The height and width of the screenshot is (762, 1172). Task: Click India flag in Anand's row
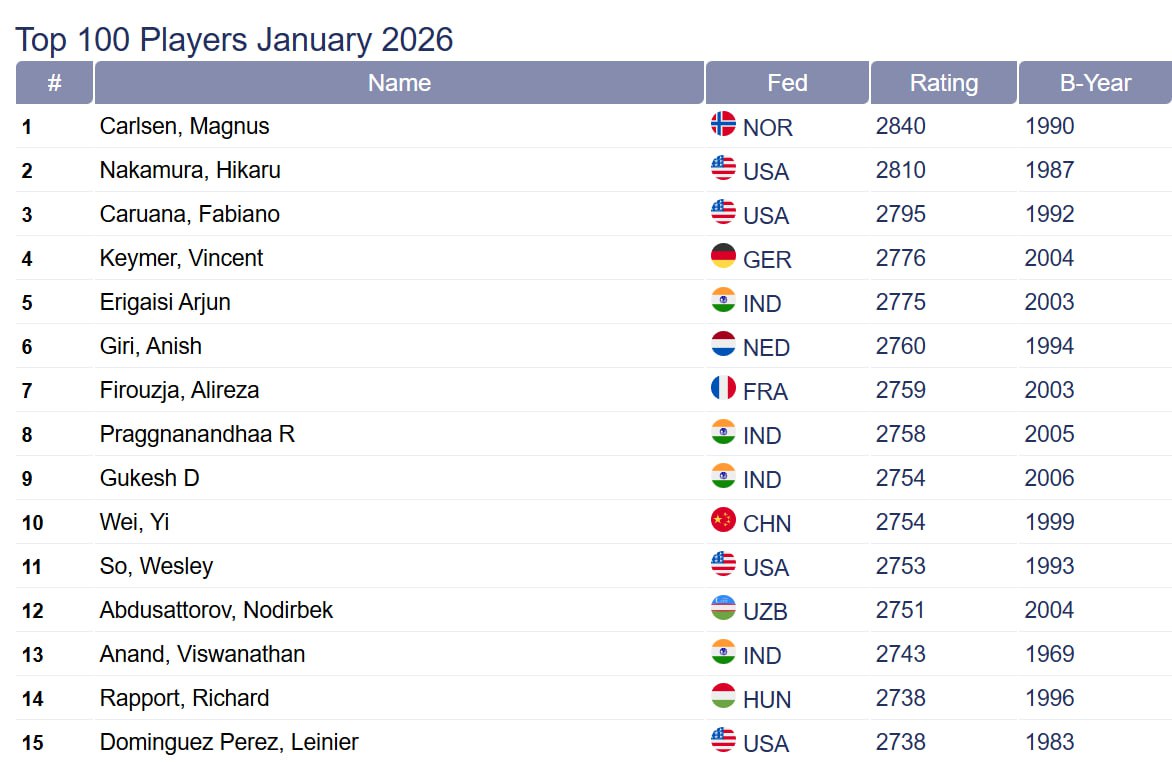pos(723,652)
